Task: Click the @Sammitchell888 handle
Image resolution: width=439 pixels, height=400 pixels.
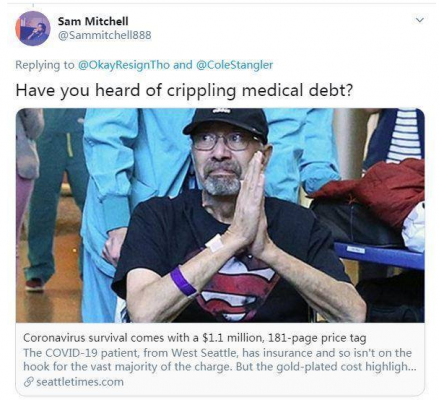Action: [105, 35]
